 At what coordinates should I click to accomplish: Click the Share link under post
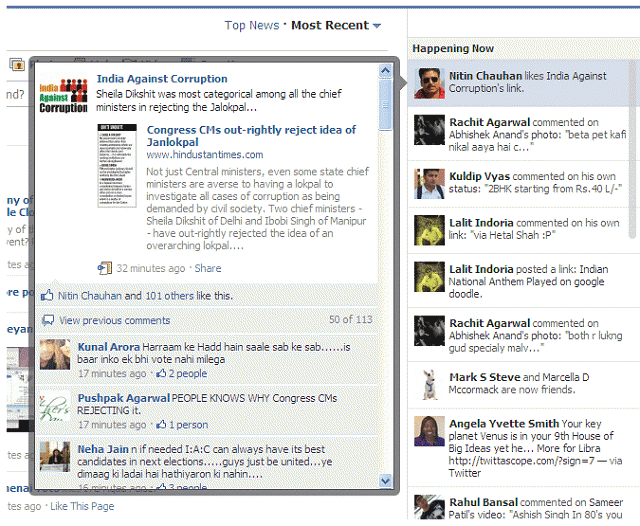[208, 268]
